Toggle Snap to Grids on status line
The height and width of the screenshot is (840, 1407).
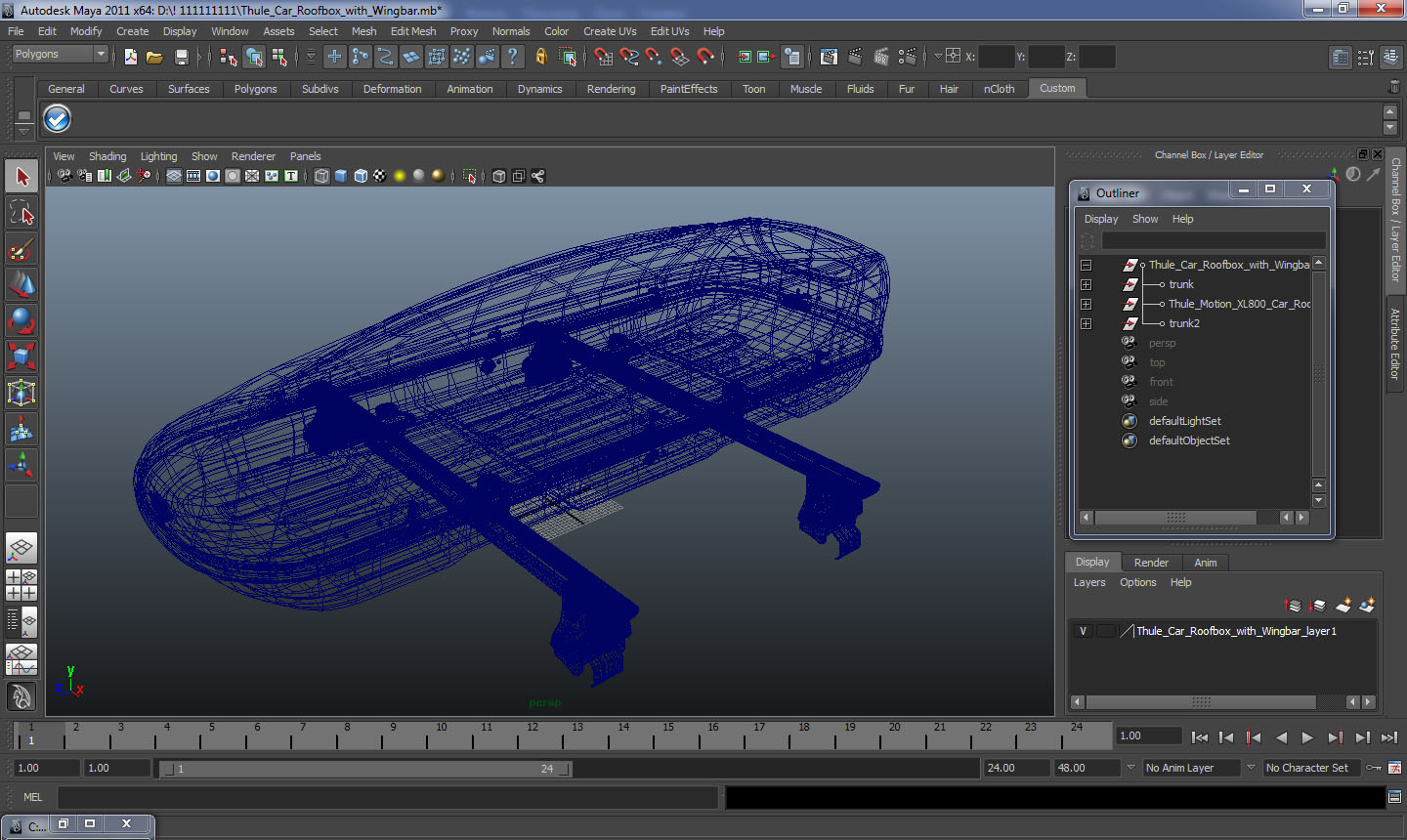(604, 57)
